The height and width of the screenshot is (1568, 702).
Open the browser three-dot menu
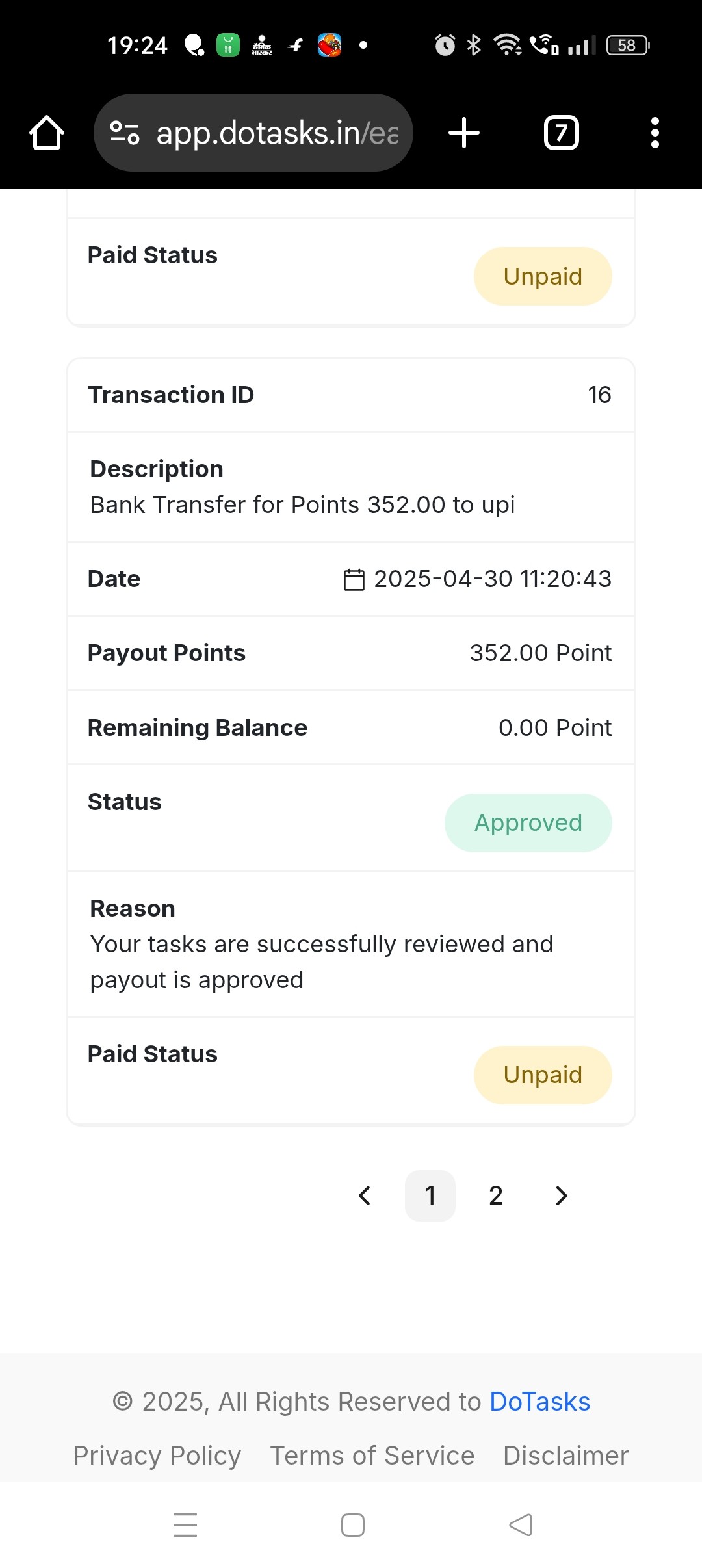pos(655,133)
